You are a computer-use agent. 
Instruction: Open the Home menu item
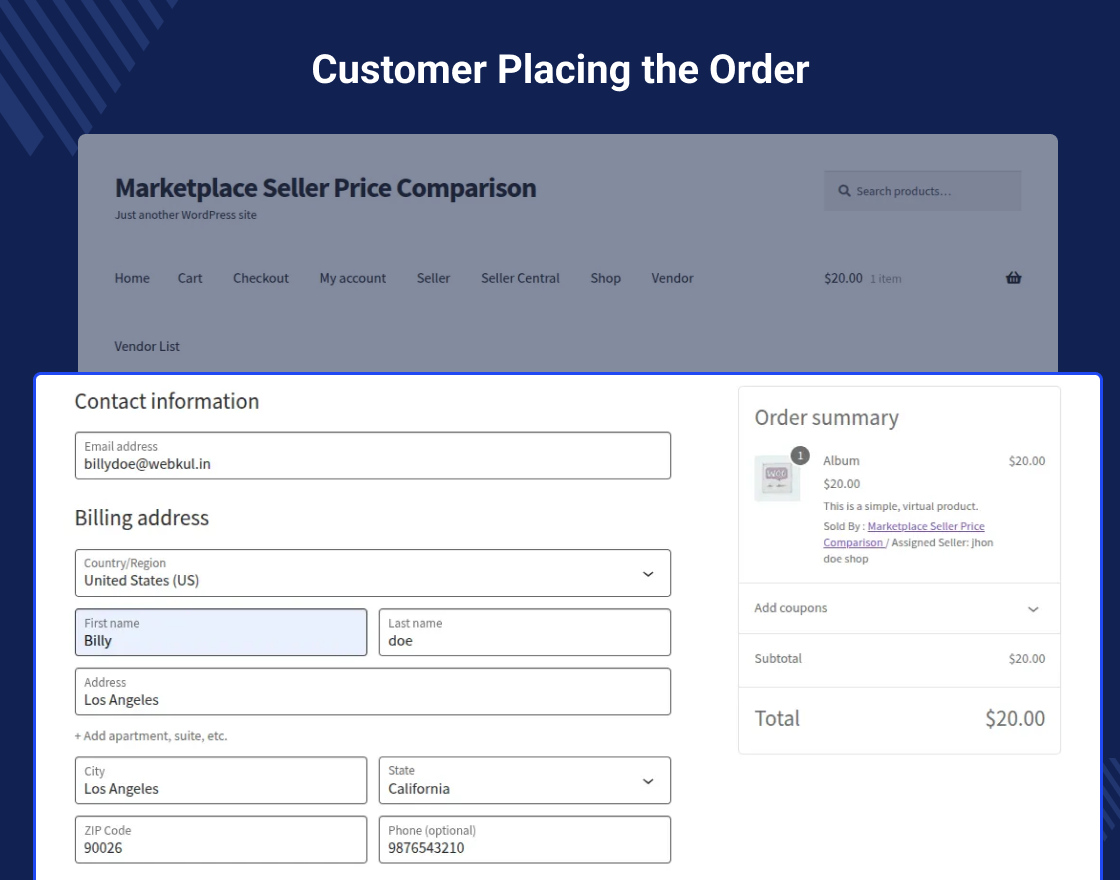[x=132, y=278]
